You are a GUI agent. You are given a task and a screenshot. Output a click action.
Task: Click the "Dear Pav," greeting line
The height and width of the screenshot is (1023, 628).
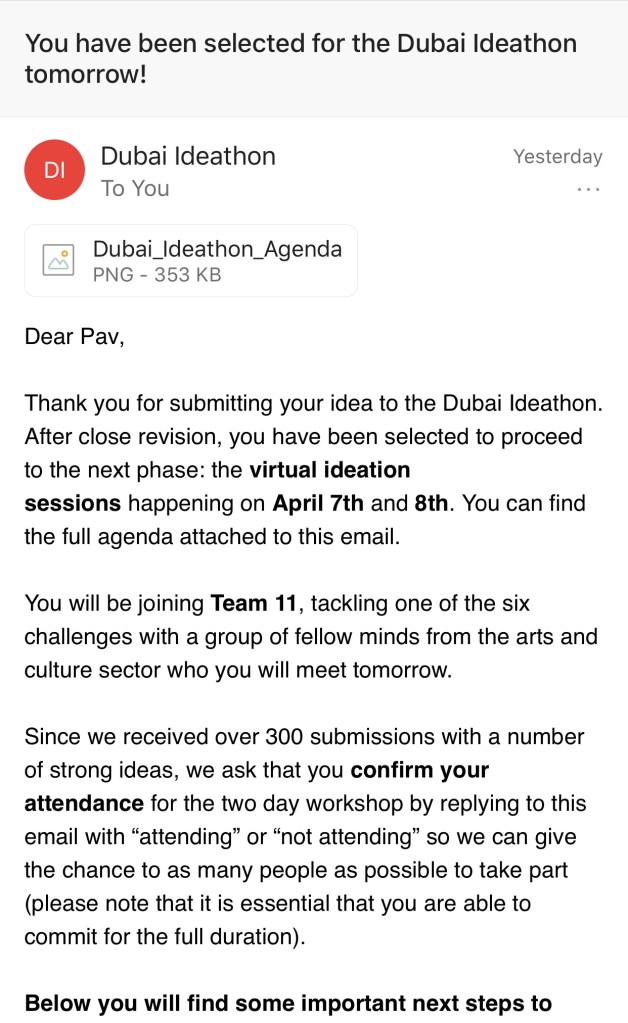[75, 336]
